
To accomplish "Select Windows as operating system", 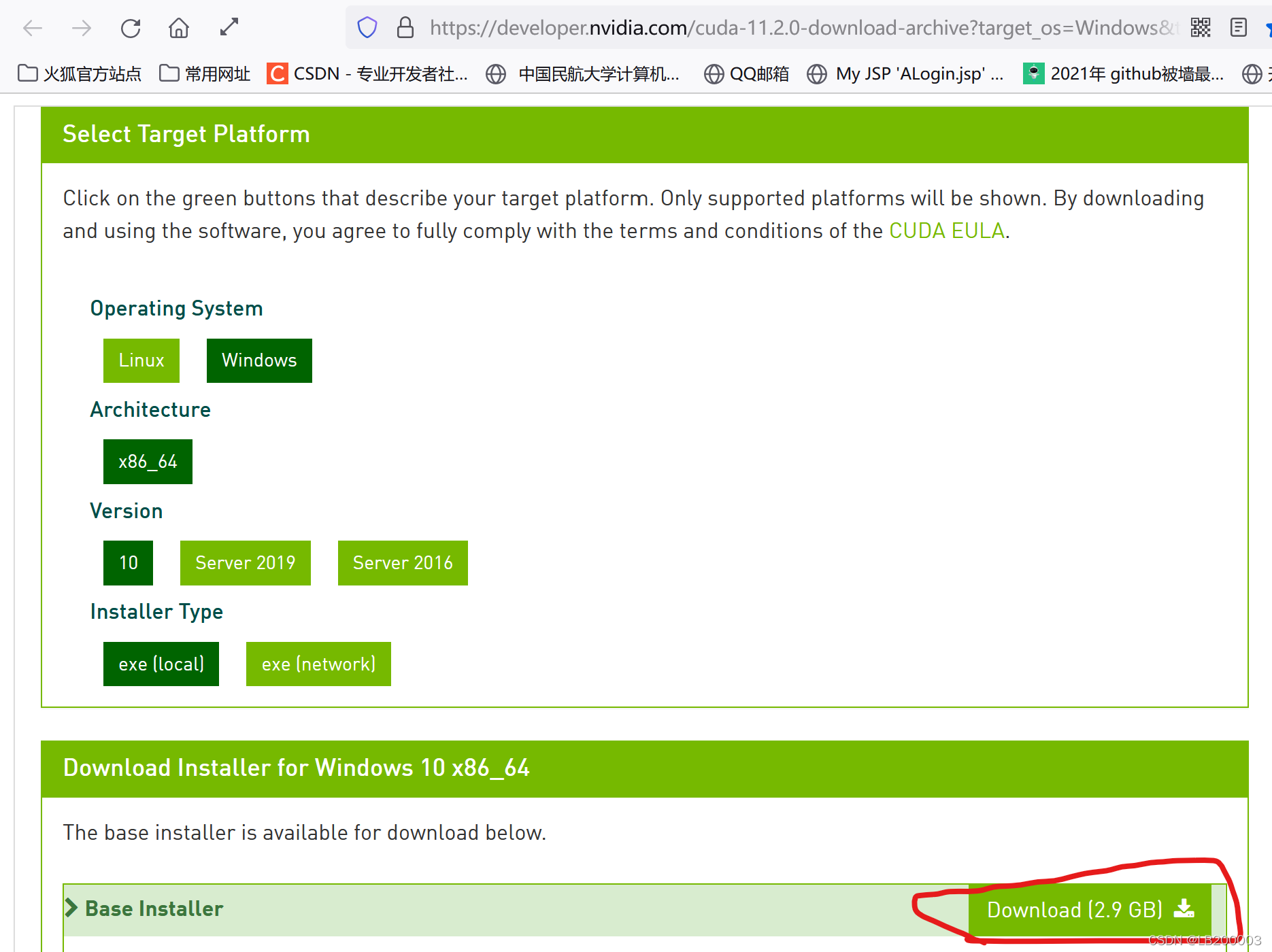I will click(x=259, y=360).
